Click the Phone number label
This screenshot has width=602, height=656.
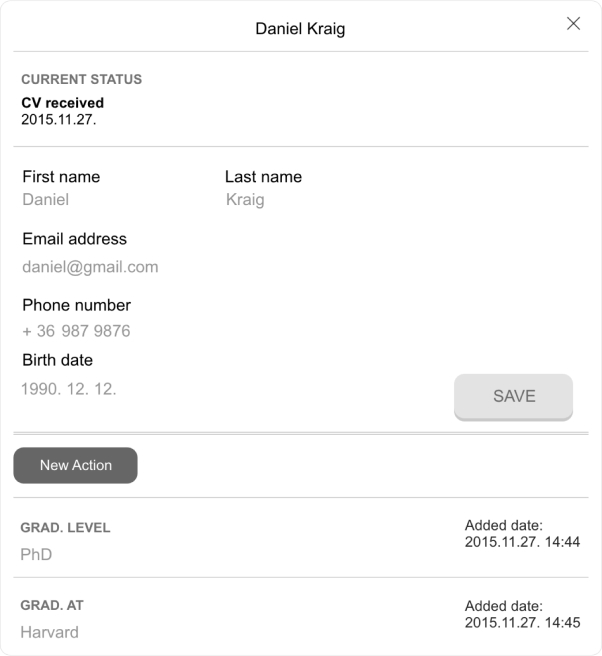pos(77,305)
